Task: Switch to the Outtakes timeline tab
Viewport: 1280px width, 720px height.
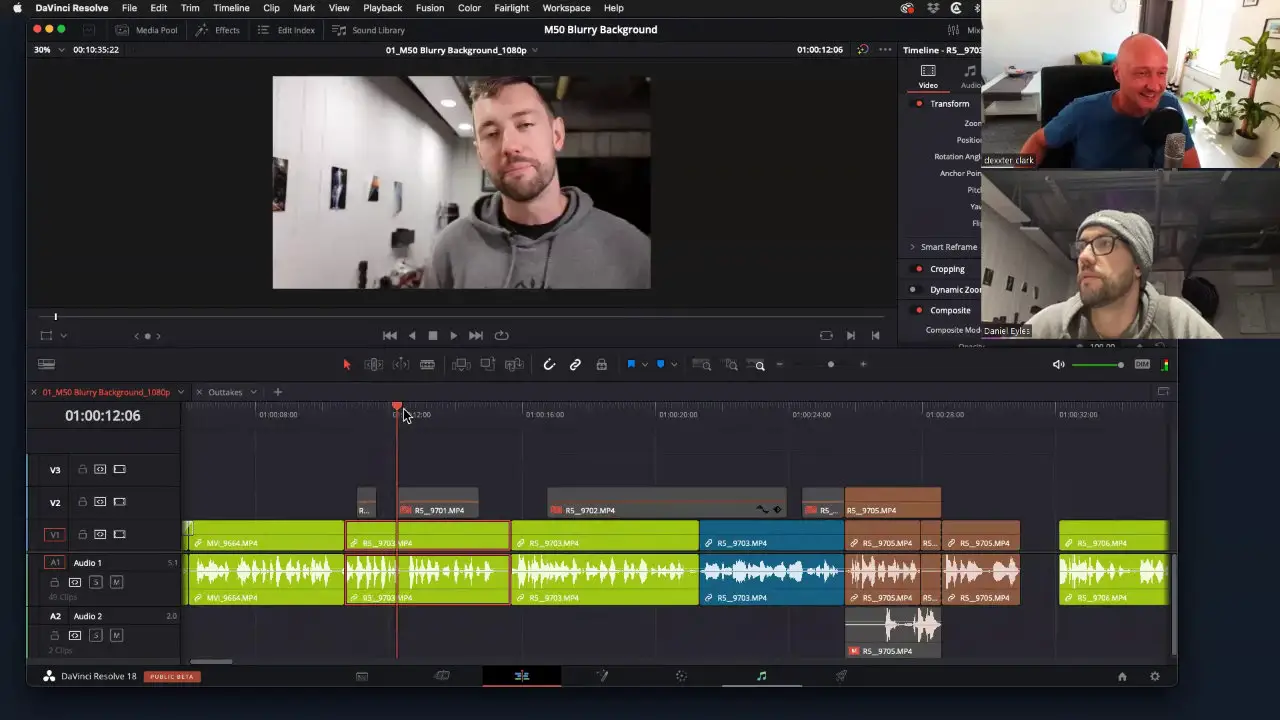Action: click(x=225, y=392)
